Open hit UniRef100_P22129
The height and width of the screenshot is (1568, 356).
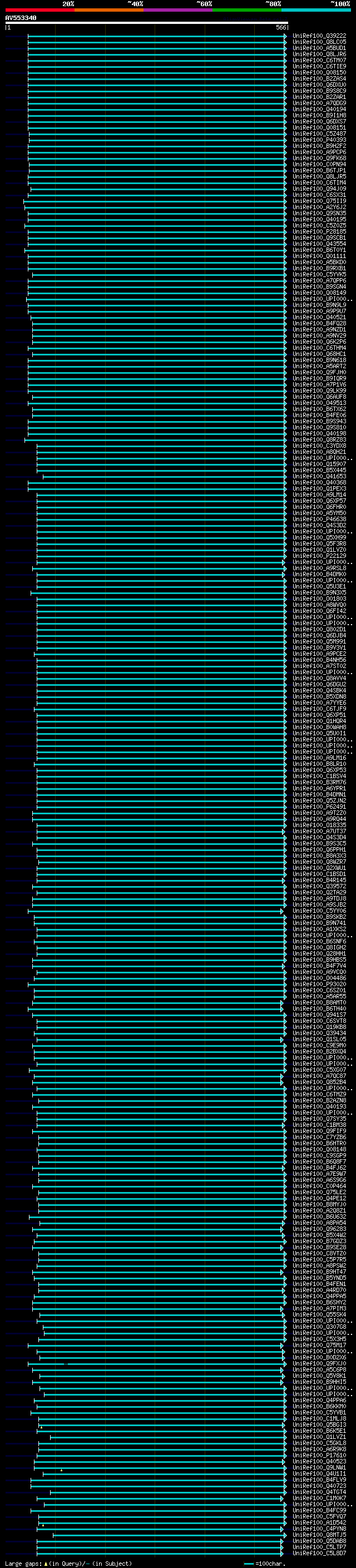click(319, 556)
